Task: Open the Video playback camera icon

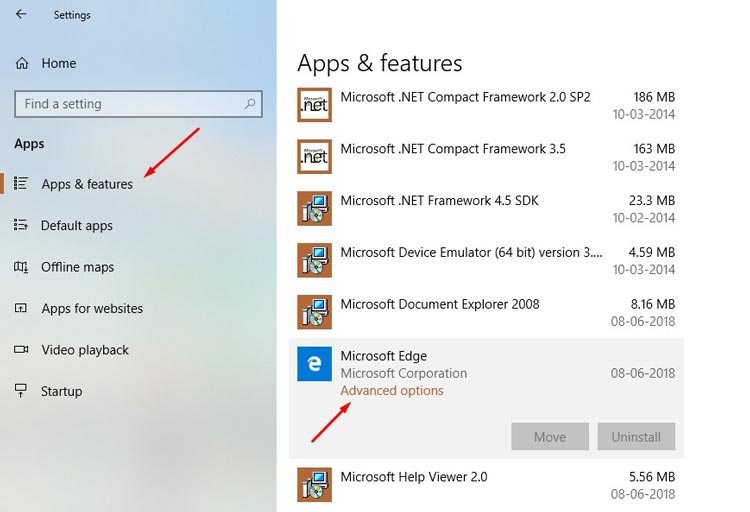Action: pos(21,349)
